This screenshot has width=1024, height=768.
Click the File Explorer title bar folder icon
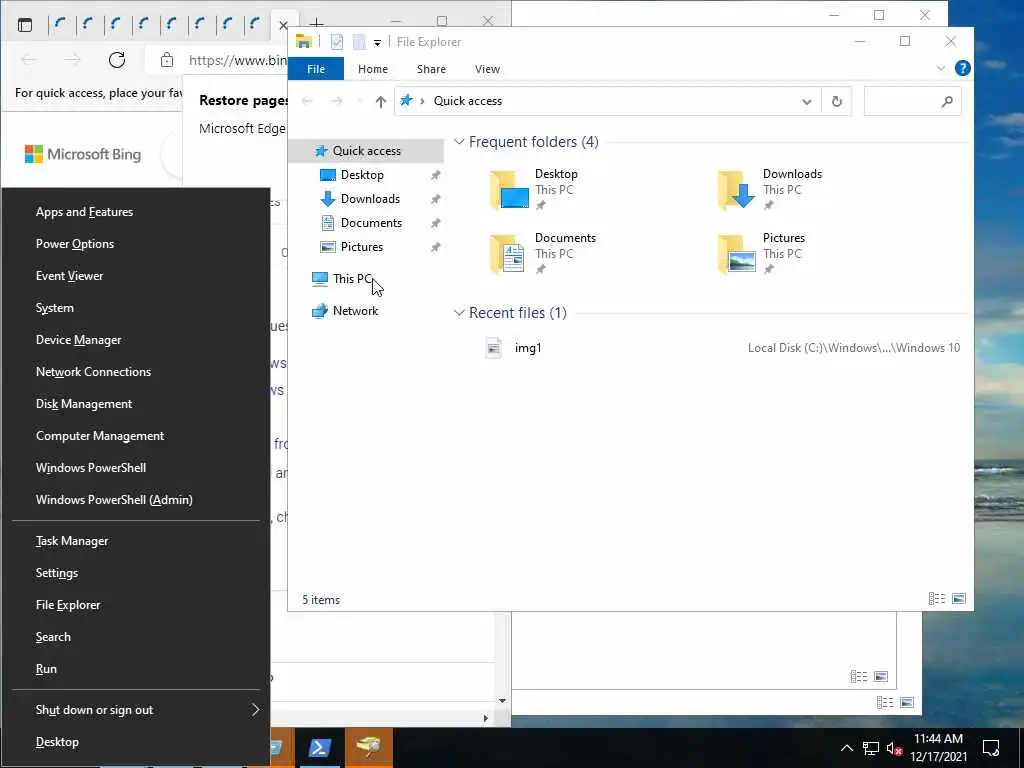coord(304,41)
